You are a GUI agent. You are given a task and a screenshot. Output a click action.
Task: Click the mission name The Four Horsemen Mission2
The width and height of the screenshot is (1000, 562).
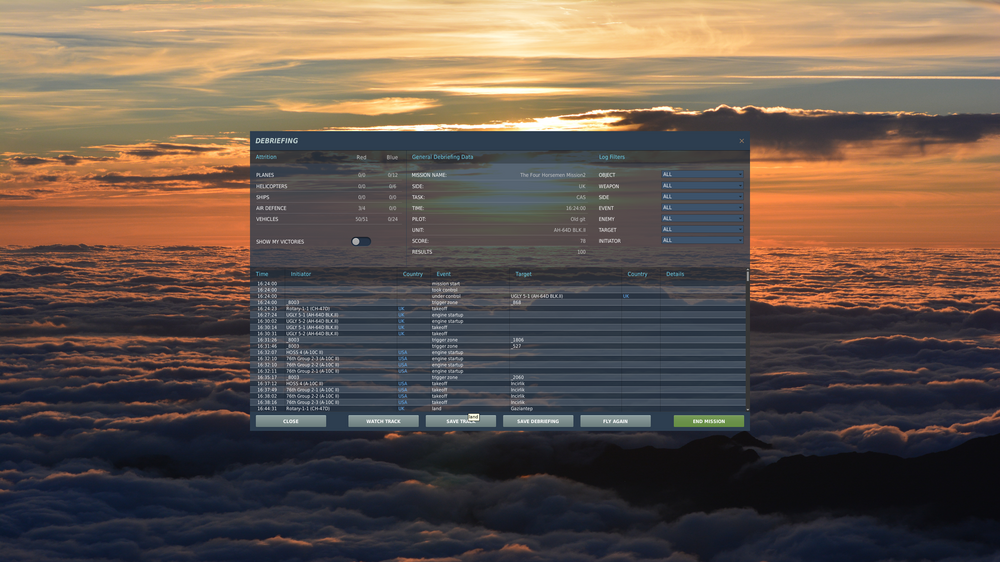point(552,175)
